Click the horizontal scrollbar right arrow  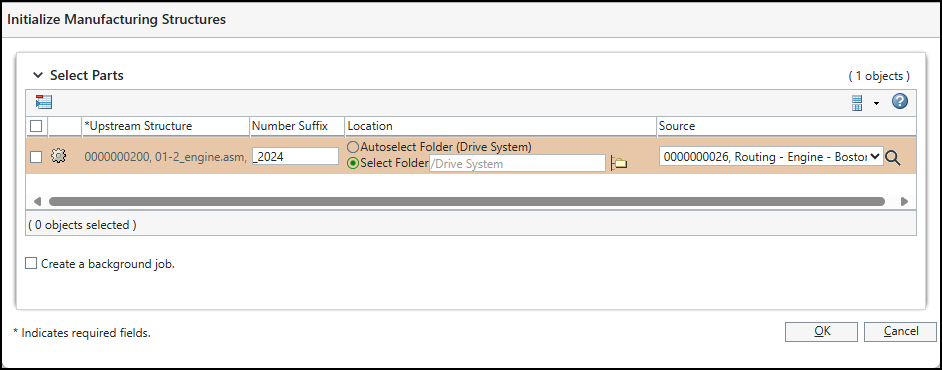click(x=904, y=201)
